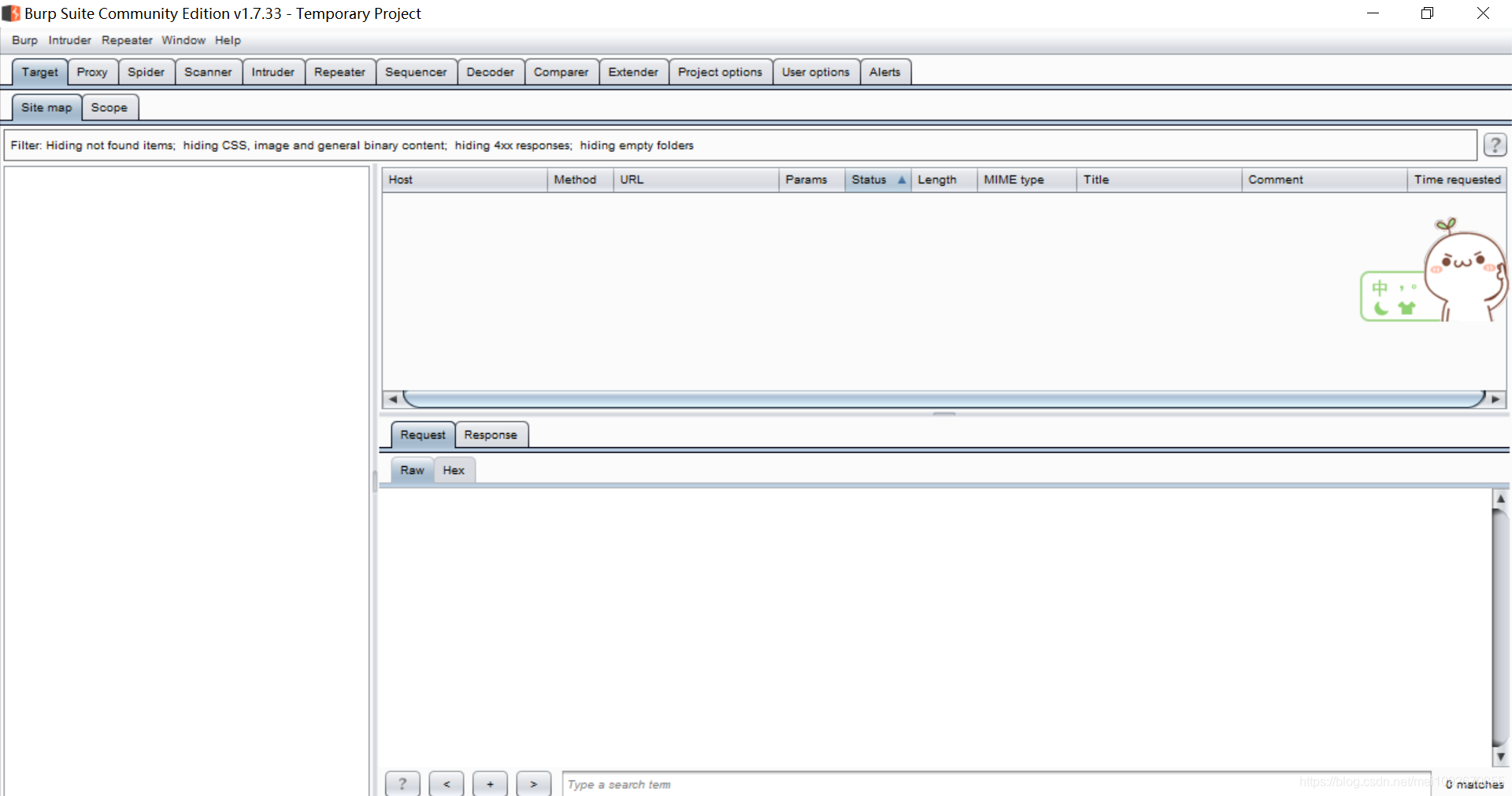This screenshot has height=796, width=1512.
Task: Click the plus search options button
Action: click(490, 784)
